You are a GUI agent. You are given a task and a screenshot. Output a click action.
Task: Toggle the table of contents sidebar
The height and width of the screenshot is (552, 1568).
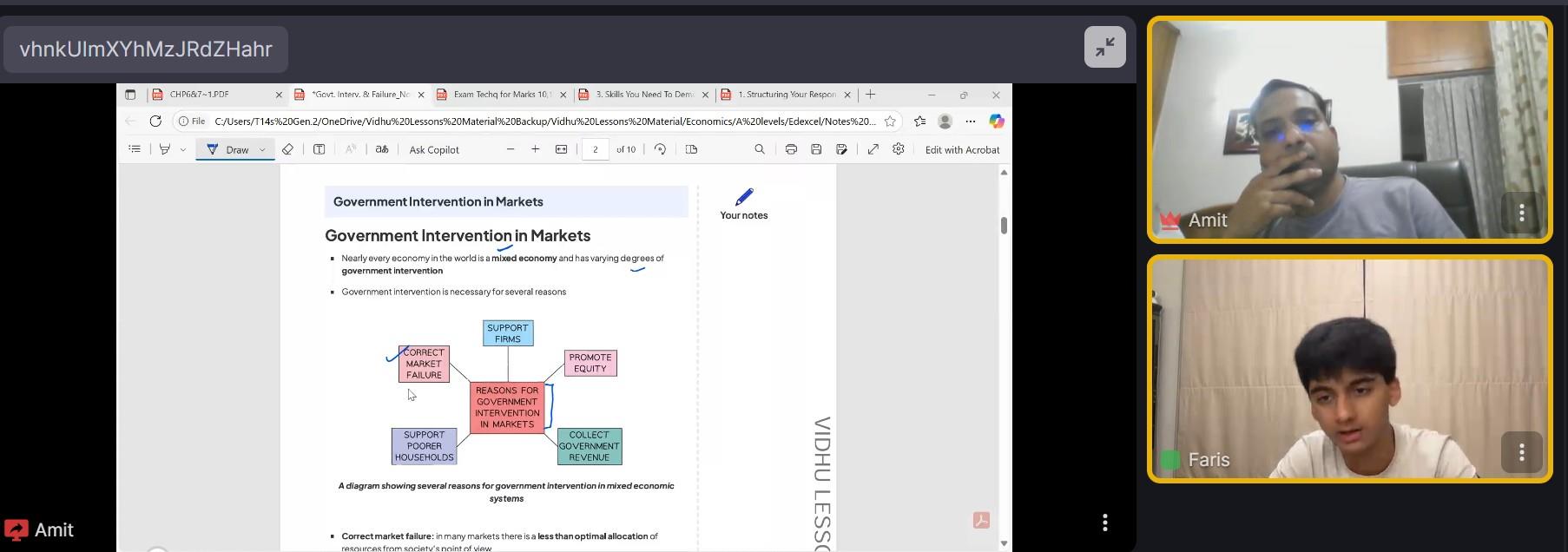point(135,149)
